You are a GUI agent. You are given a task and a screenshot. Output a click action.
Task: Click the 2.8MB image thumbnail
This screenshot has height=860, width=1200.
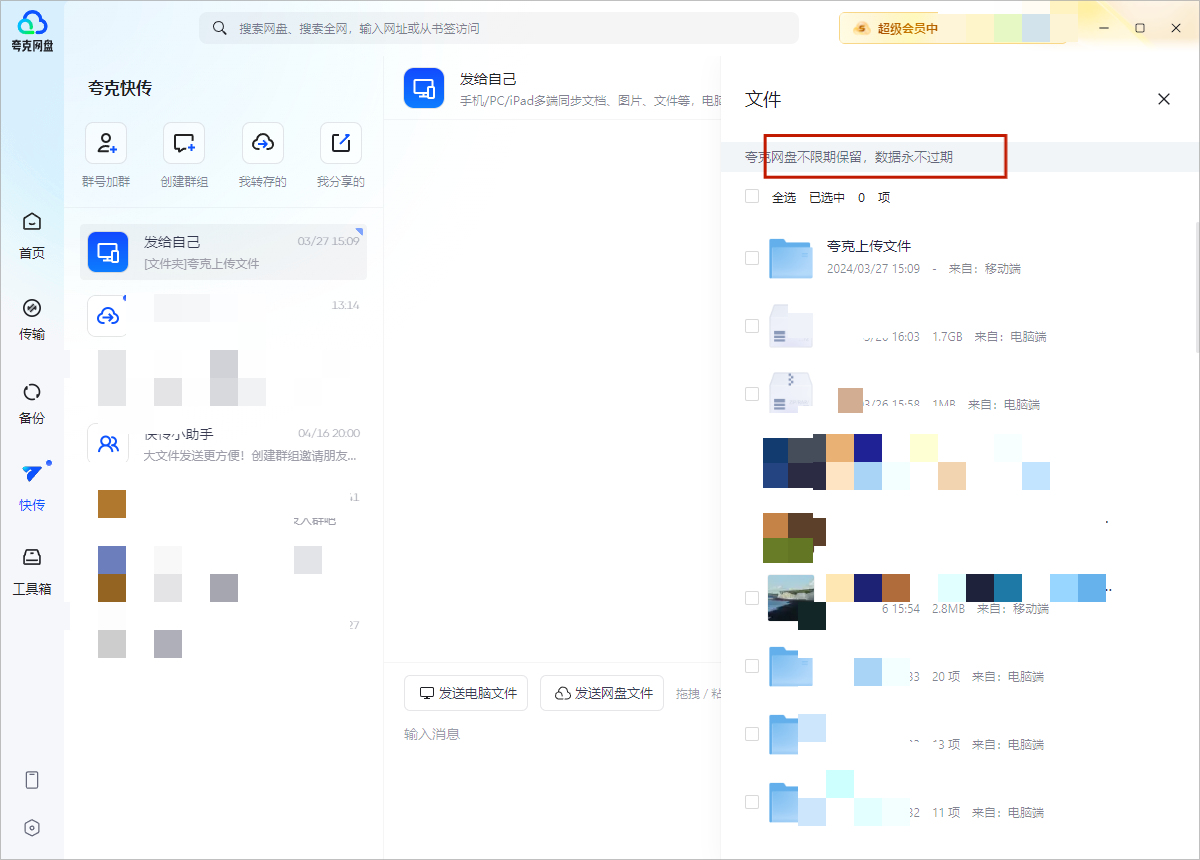[x=791, y=597]
